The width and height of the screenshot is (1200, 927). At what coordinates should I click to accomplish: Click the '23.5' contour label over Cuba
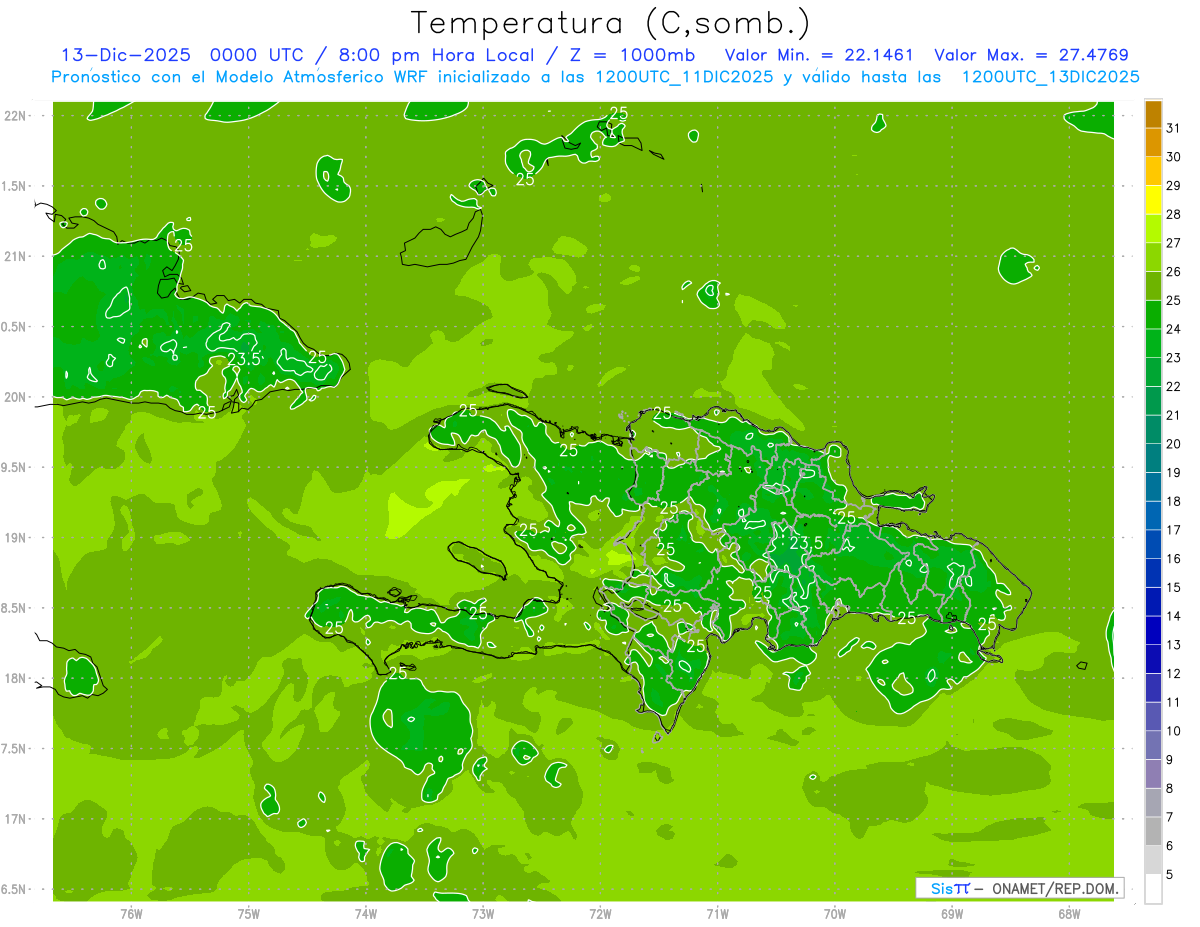244,359
